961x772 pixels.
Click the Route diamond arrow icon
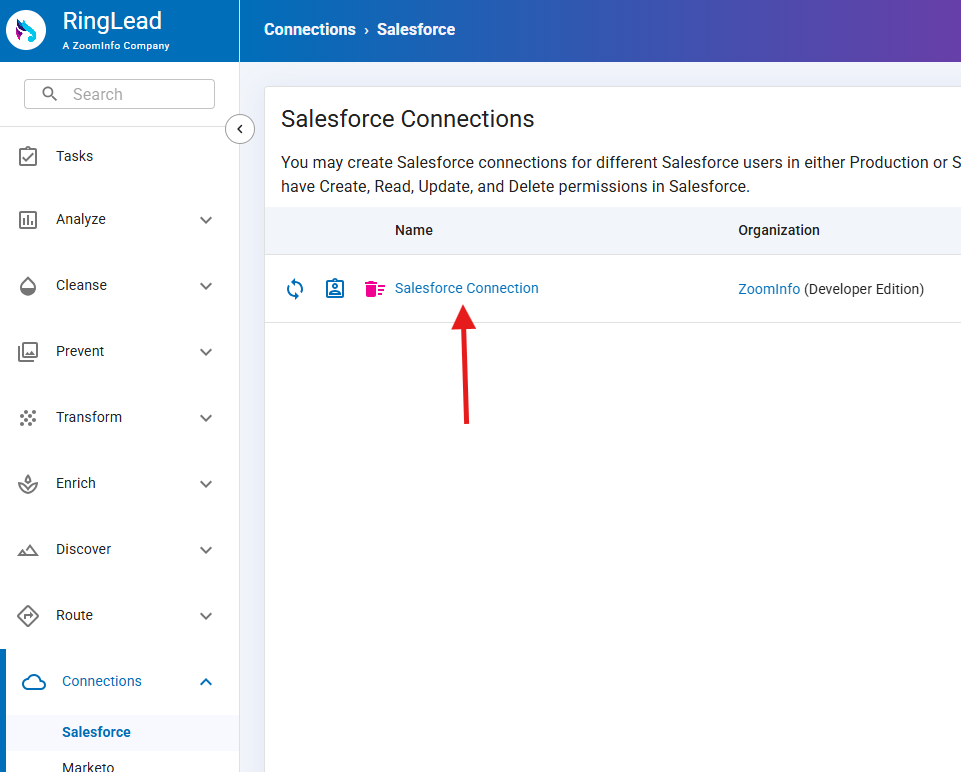29,616
